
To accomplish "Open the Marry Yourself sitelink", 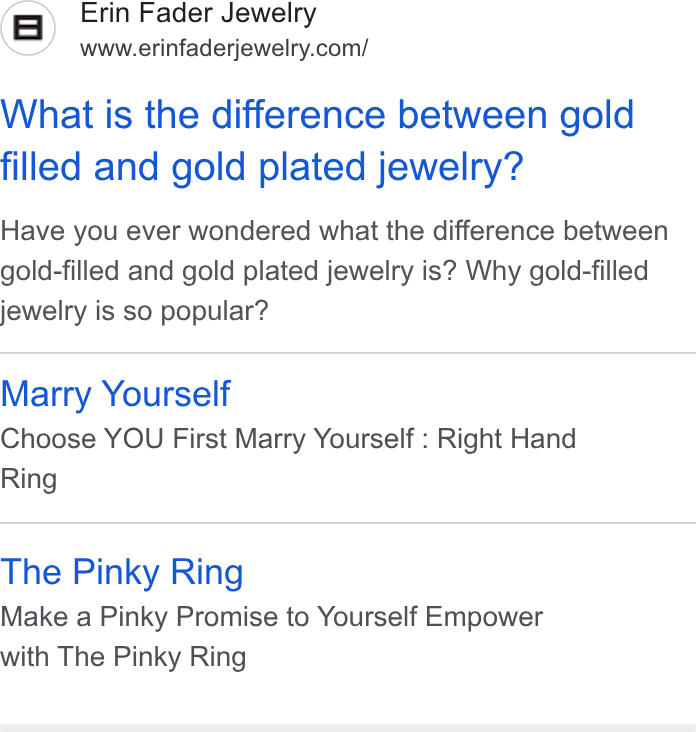I will [115, 394].
